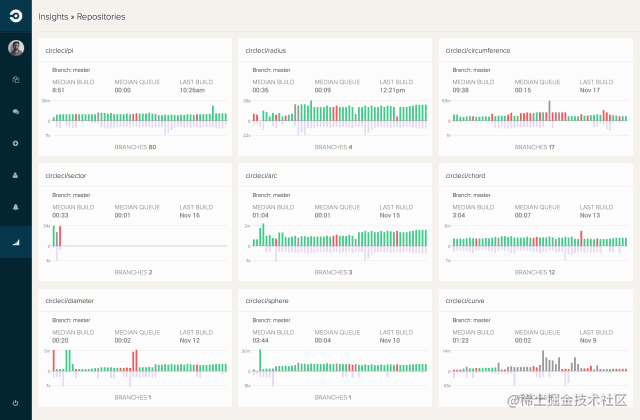Click "Branch: master" label in circleci/pi card

tap(71, 70)
